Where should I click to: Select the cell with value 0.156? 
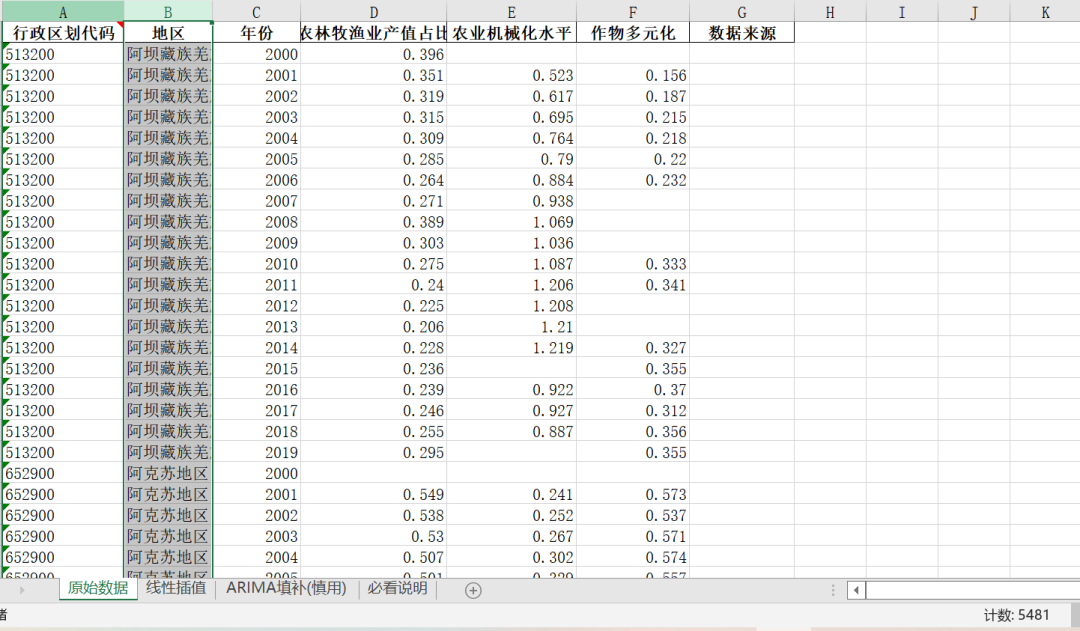click(x=633, y=75)
